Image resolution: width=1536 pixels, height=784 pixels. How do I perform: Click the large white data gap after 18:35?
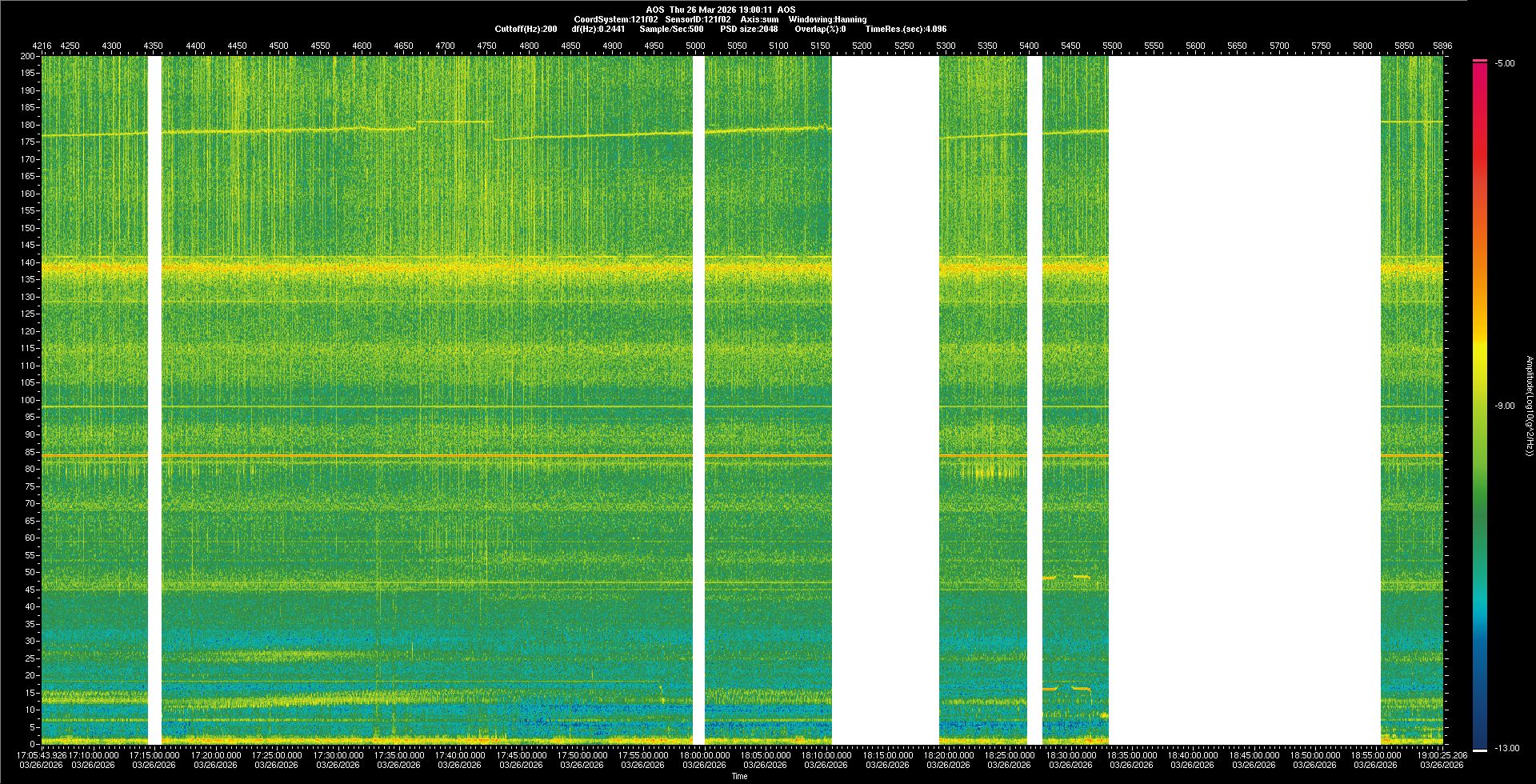click(1244, 400)
